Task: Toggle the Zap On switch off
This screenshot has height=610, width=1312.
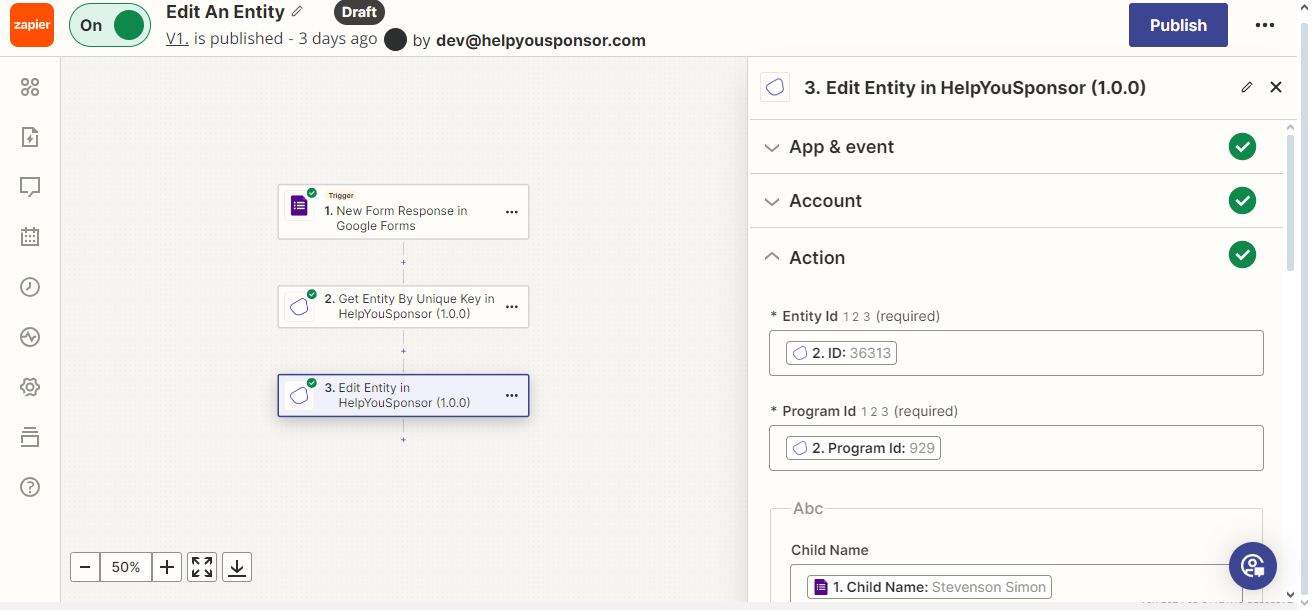Action: tap(109, 25)
